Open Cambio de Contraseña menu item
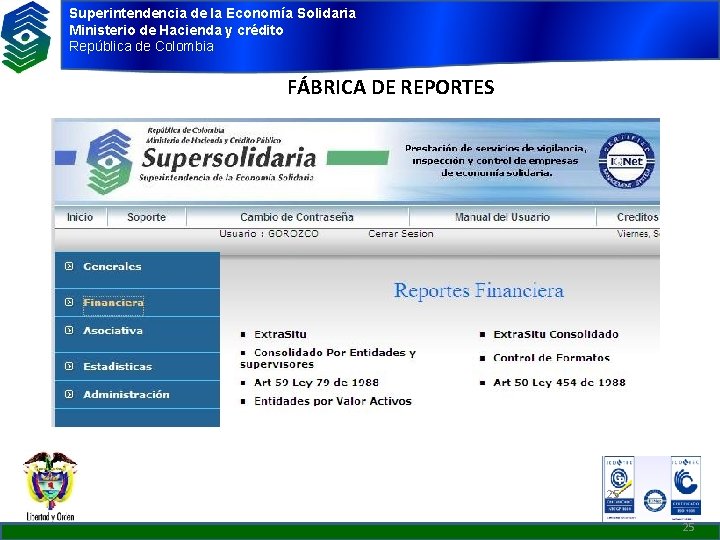This screenshot has height=540, width=720. [297, 217]
